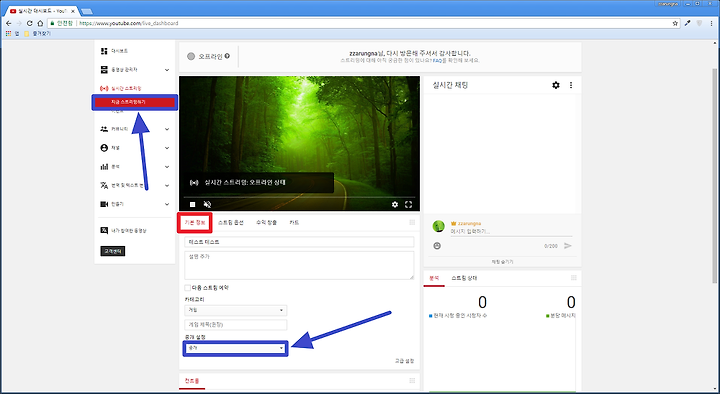Grab the Basic Info panel grid handle
Screen dimensions: 720x394
coord(412,222)
